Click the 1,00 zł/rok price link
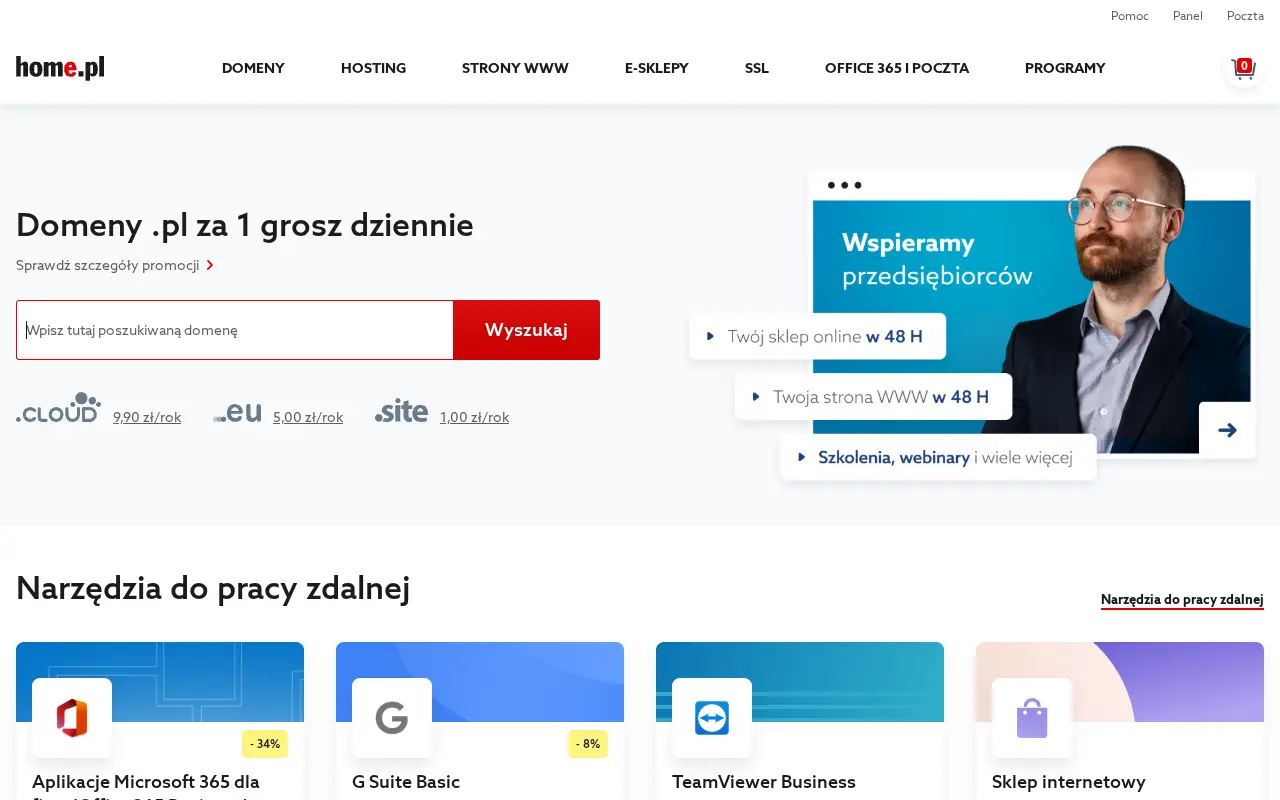 pos(475,417)
